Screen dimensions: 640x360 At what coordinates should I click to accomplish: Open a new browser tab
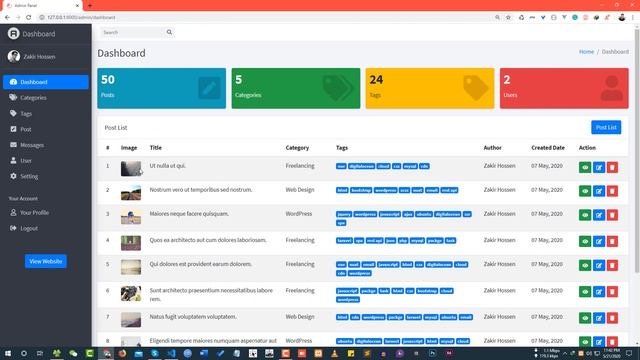(x=90, y=6)
